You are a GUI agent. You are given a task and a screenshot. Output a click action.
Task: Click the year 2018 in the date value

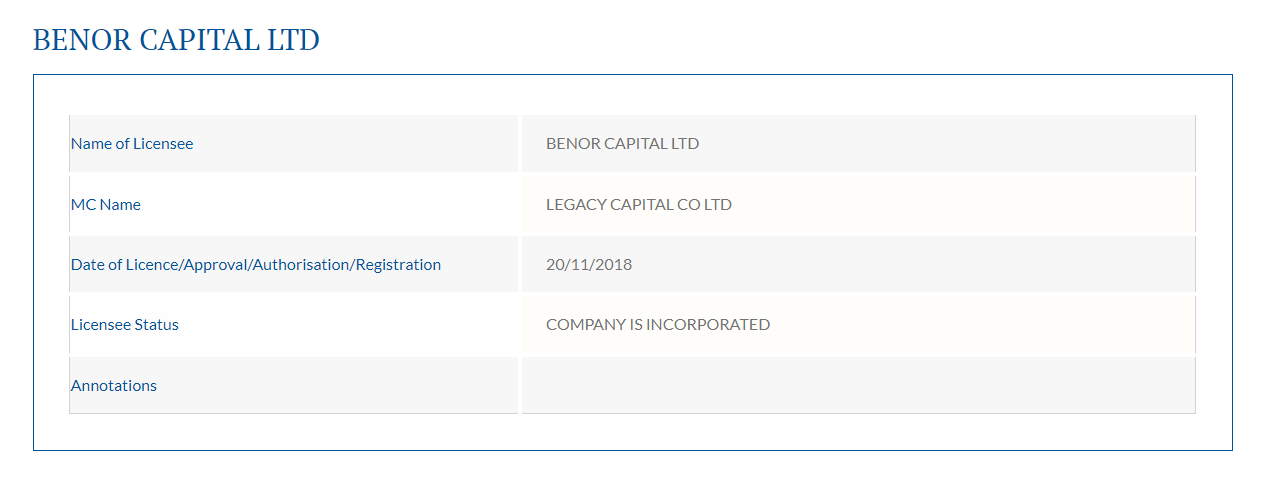(614, 265)
